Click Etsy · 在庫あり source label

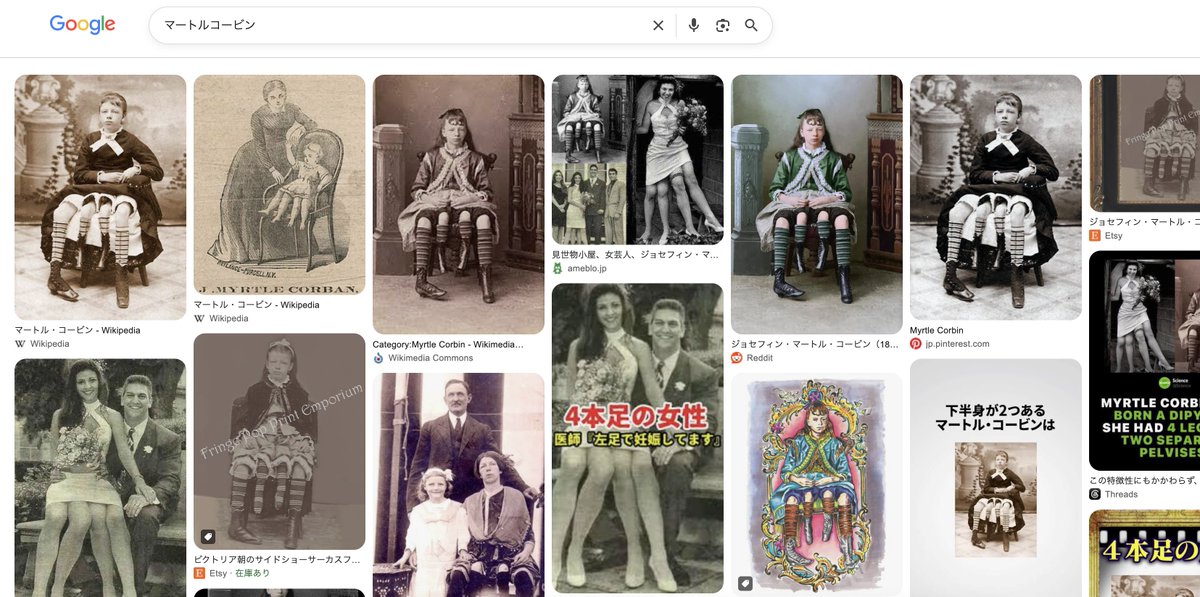tap(241, 573)
